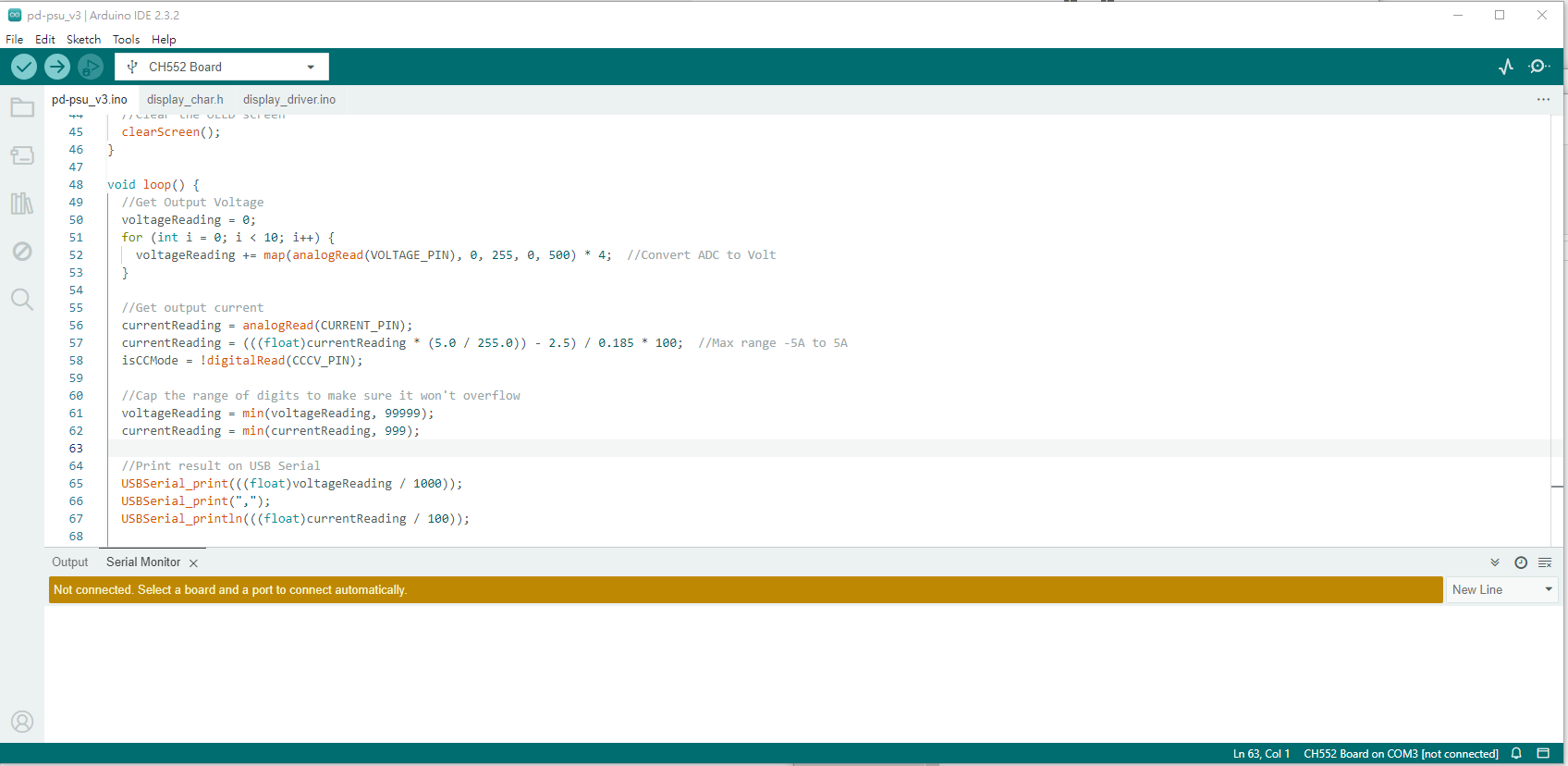Screen dimensions: 1568x766
Task: Minimize the Arduino IDE window
Action: pos(1458,15)
